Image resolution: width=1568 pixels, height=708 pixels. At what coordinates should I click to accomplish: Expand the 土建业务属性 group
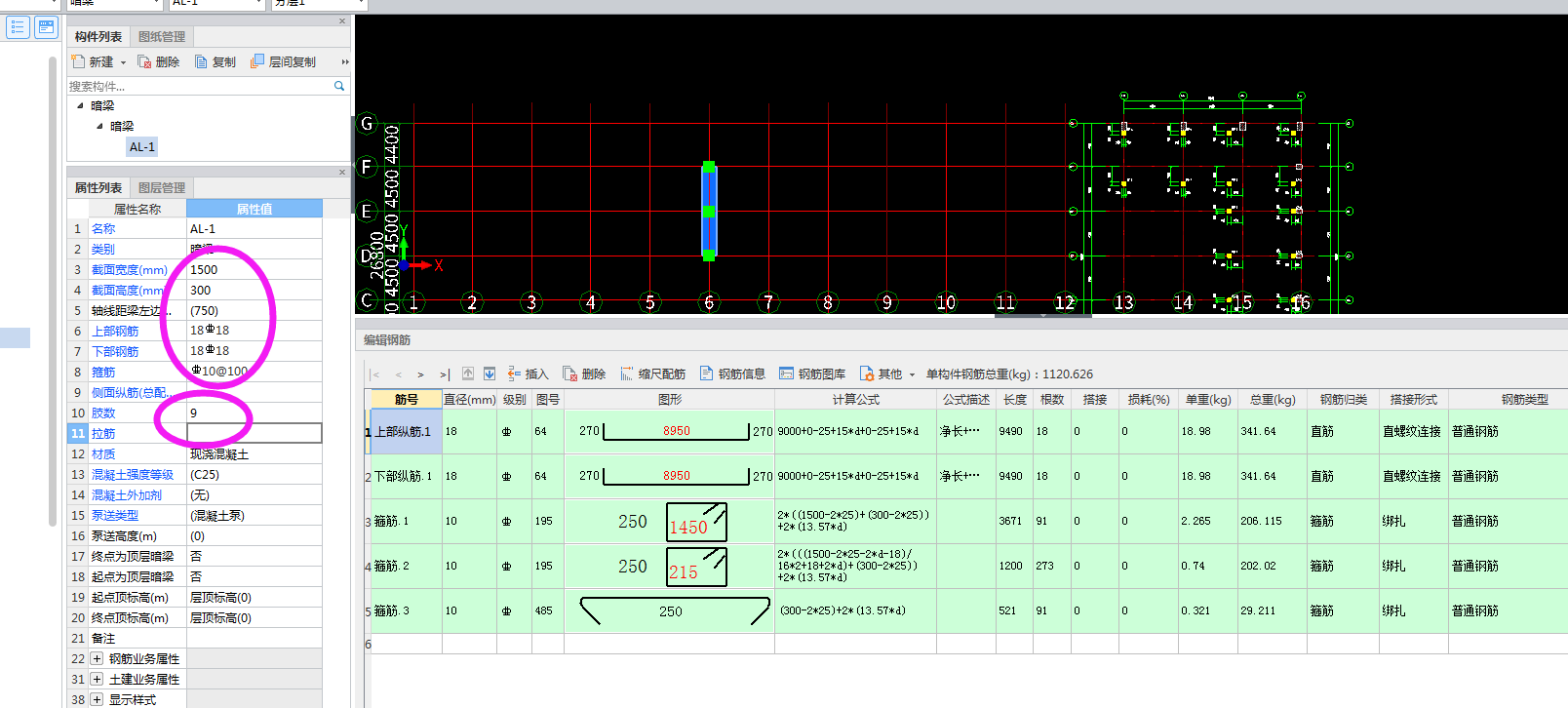point(97,680)
